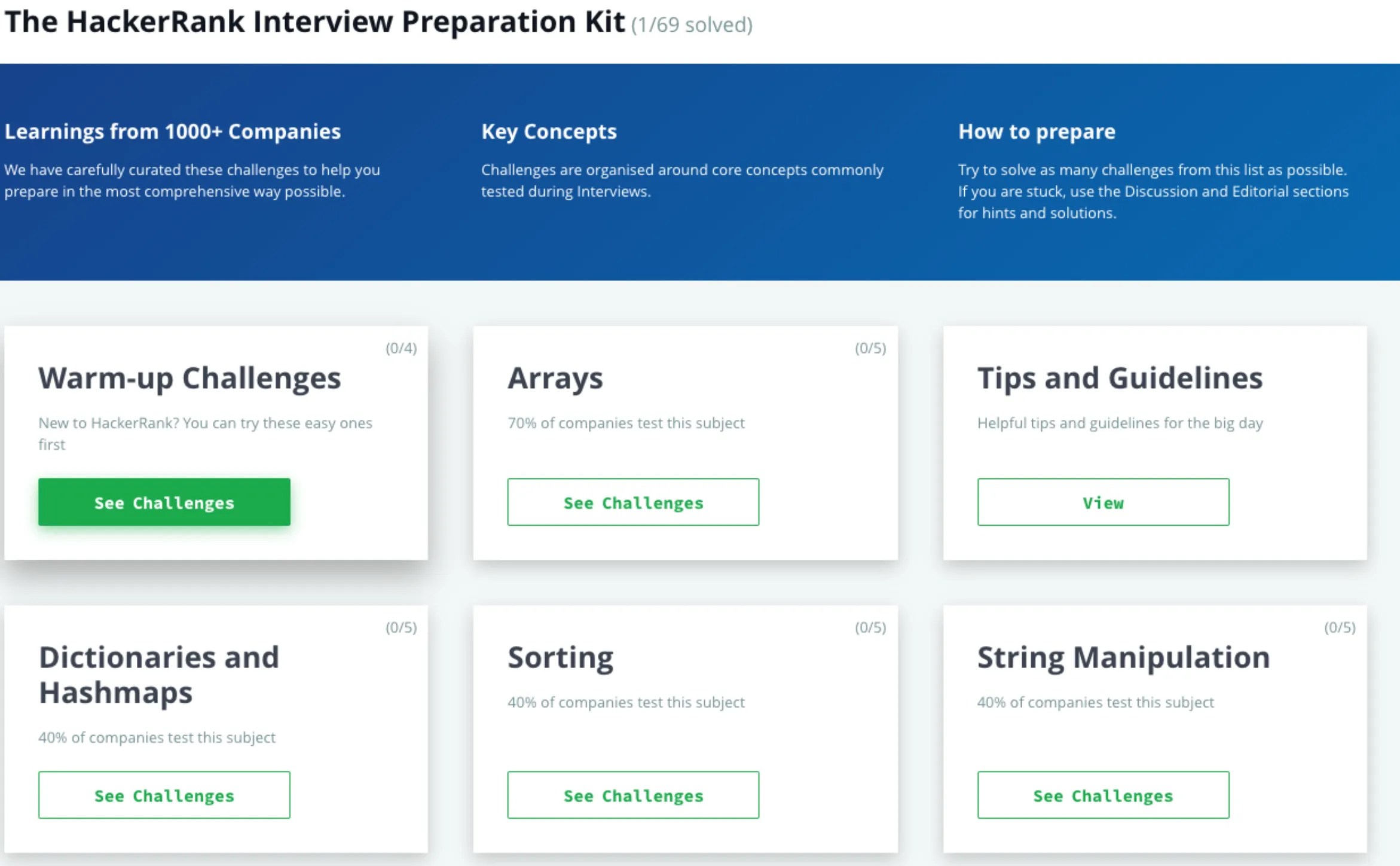The width and height of the screenshot is (1400, 866).
Task: Open the Arrays challenges list
Action: pyautogui.click(x=633, y=502)
